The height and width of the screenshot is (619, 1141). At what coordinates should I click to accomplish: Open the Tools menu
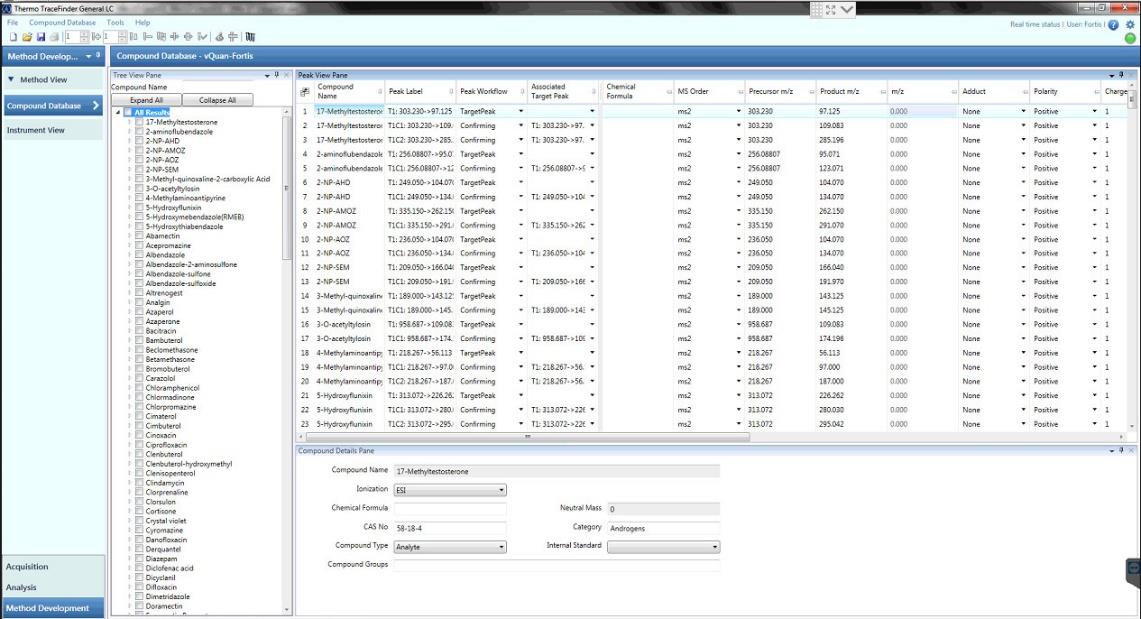115,23
